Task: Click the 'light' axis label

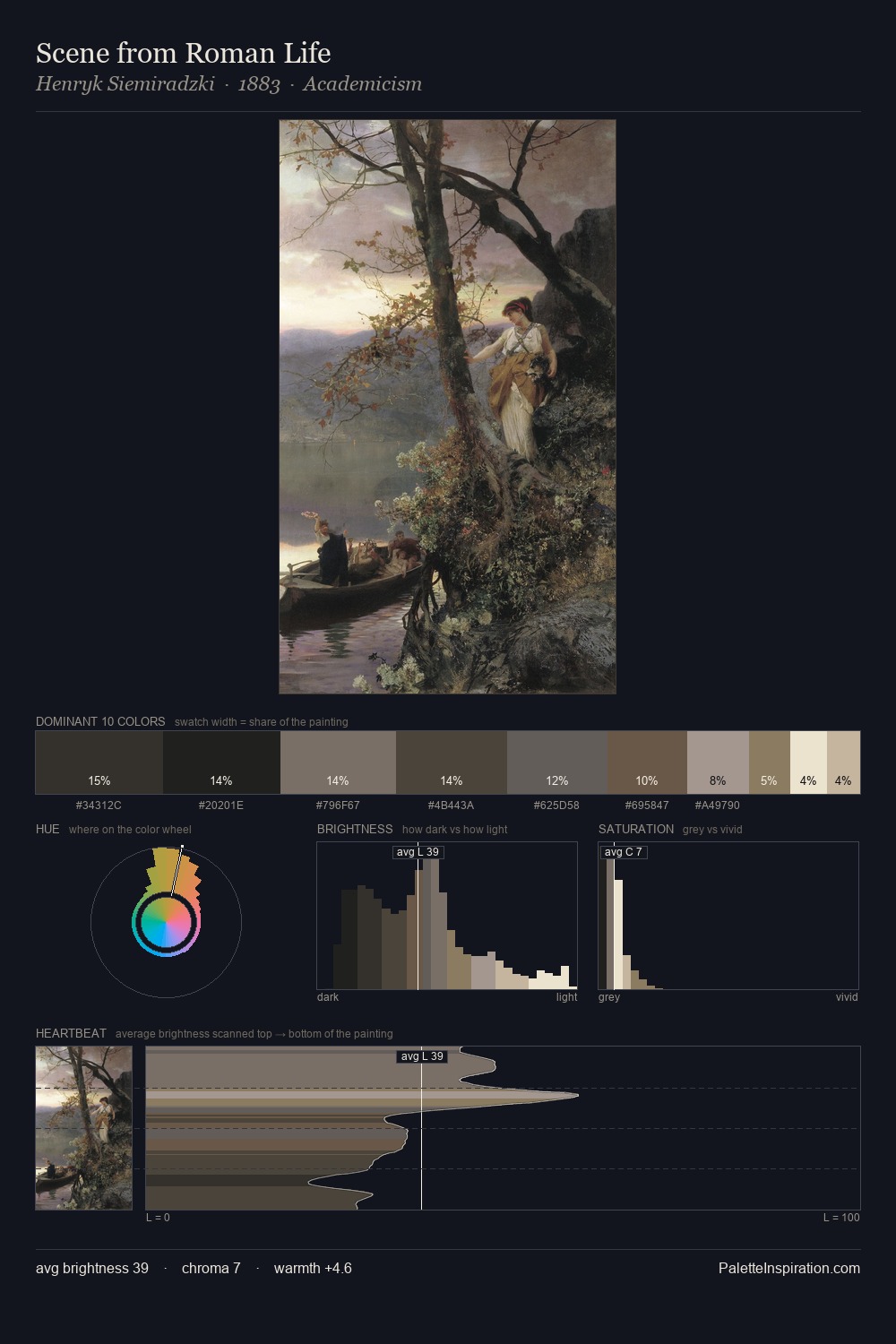Action: tap(567, 997)
